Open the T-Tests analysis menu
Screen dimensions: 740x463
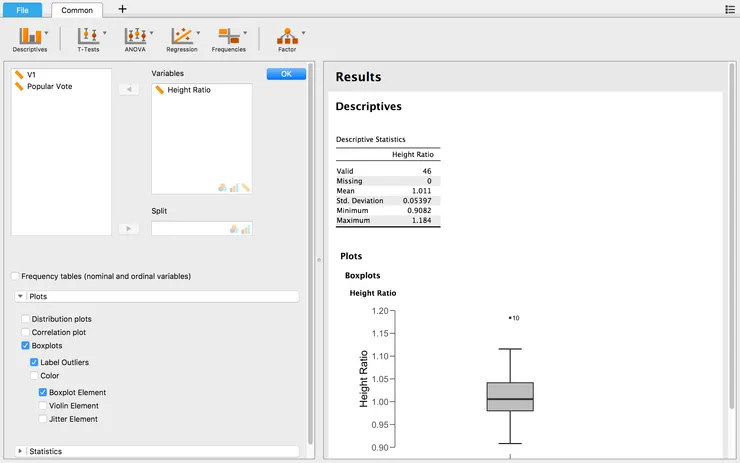pos(88,39)
